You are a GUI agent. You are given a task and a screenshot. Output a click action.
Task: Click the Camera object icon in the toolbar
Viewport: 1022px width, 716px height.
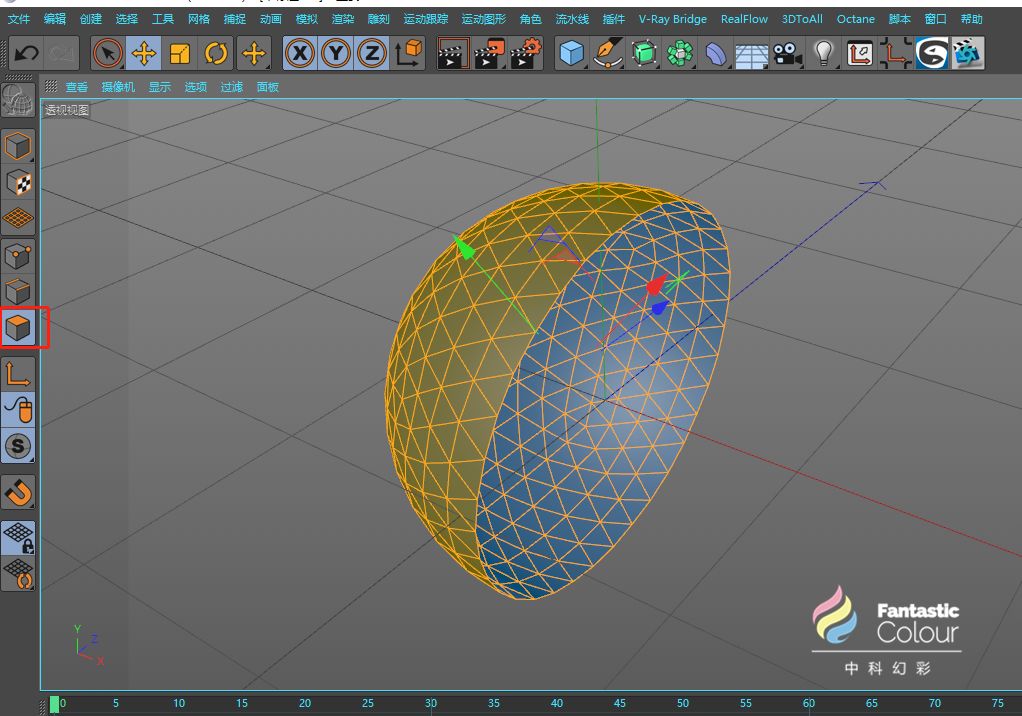pos(788,53)
